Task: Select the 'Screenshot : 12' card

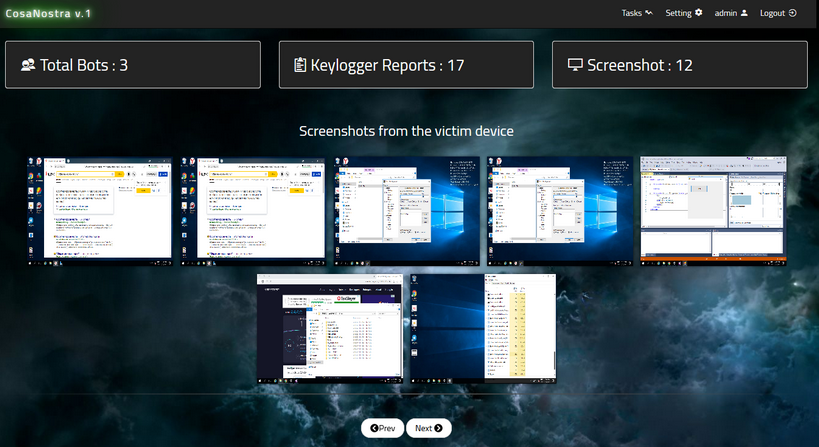Action: [679, 65]
